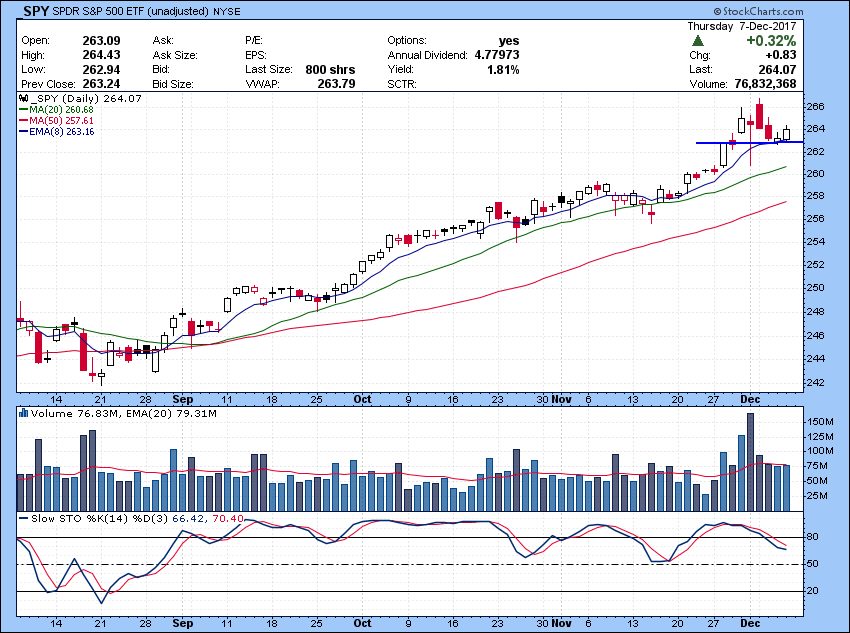
Task: Select the green MA(20) legend line
Action: pos(23,110)
